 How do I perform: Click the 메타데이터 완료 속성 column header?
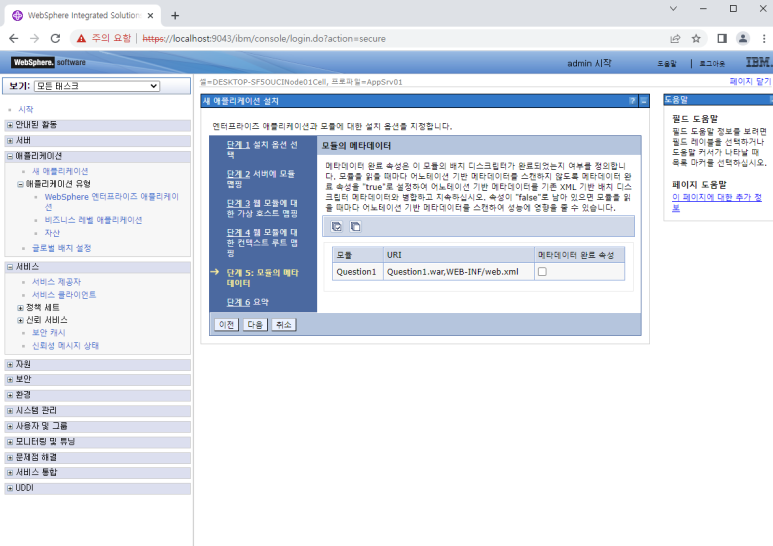tap(579, 255)
